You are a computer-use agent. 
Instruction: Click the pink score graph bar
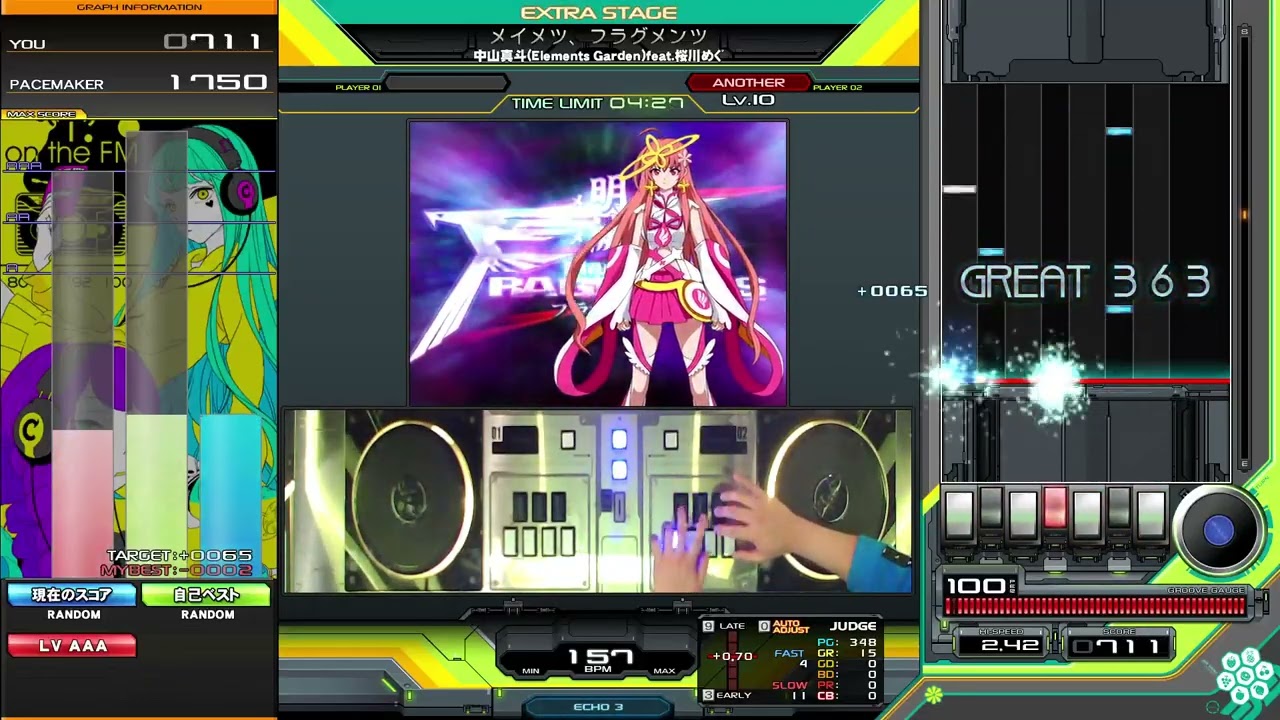(x=82, y=504)
